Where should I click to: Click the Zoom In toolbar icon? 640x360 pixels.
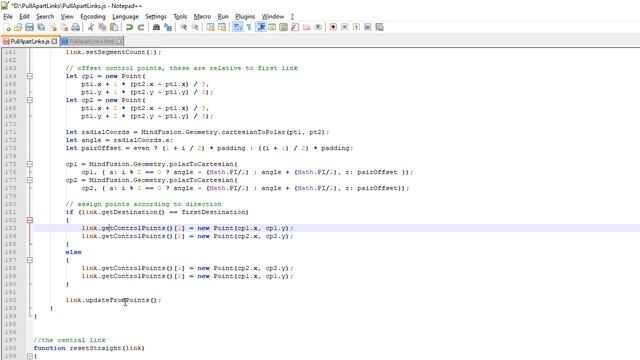click(x=183, y=27)
